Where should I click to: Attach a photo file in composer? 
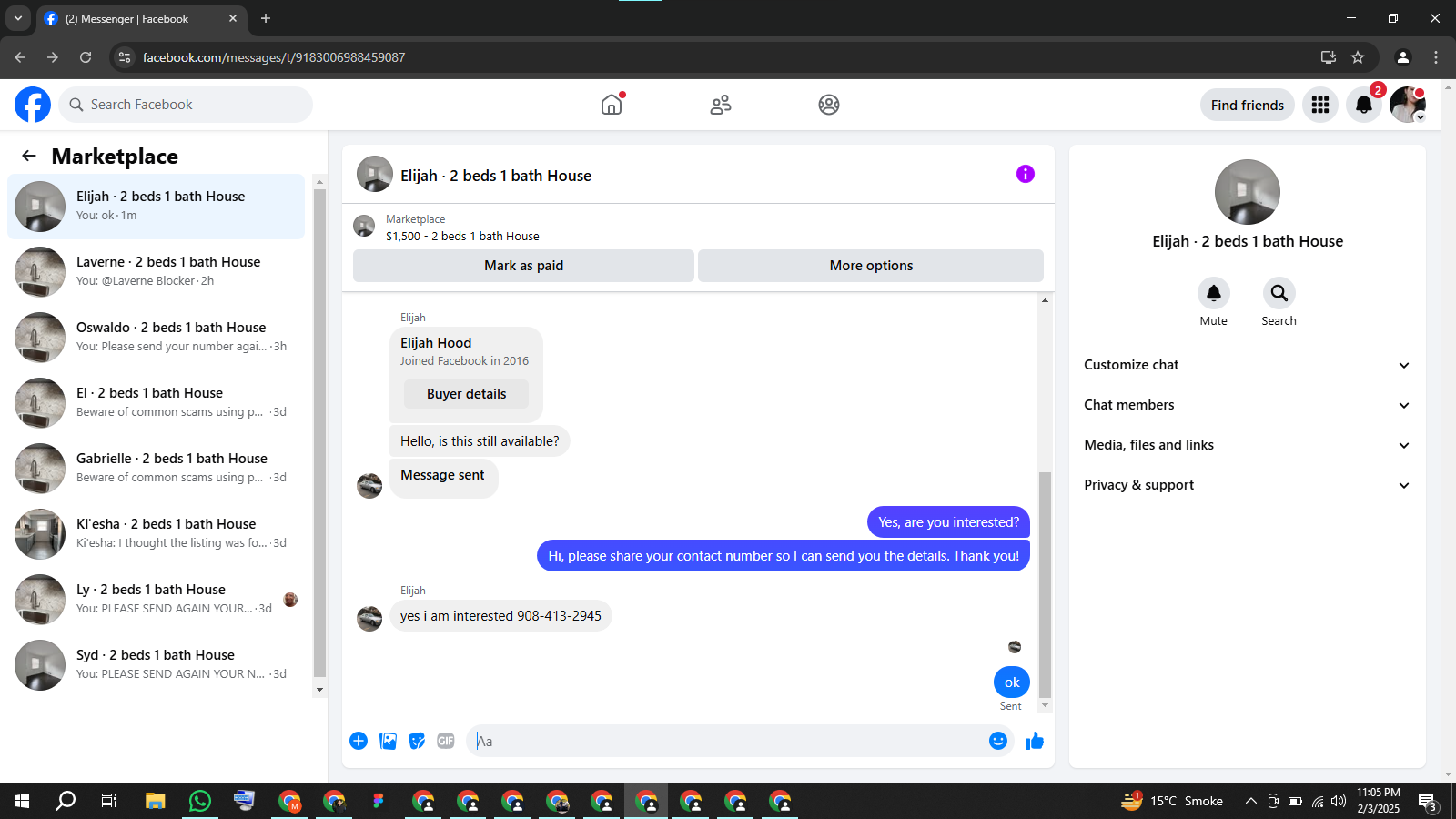pos(389,741)
